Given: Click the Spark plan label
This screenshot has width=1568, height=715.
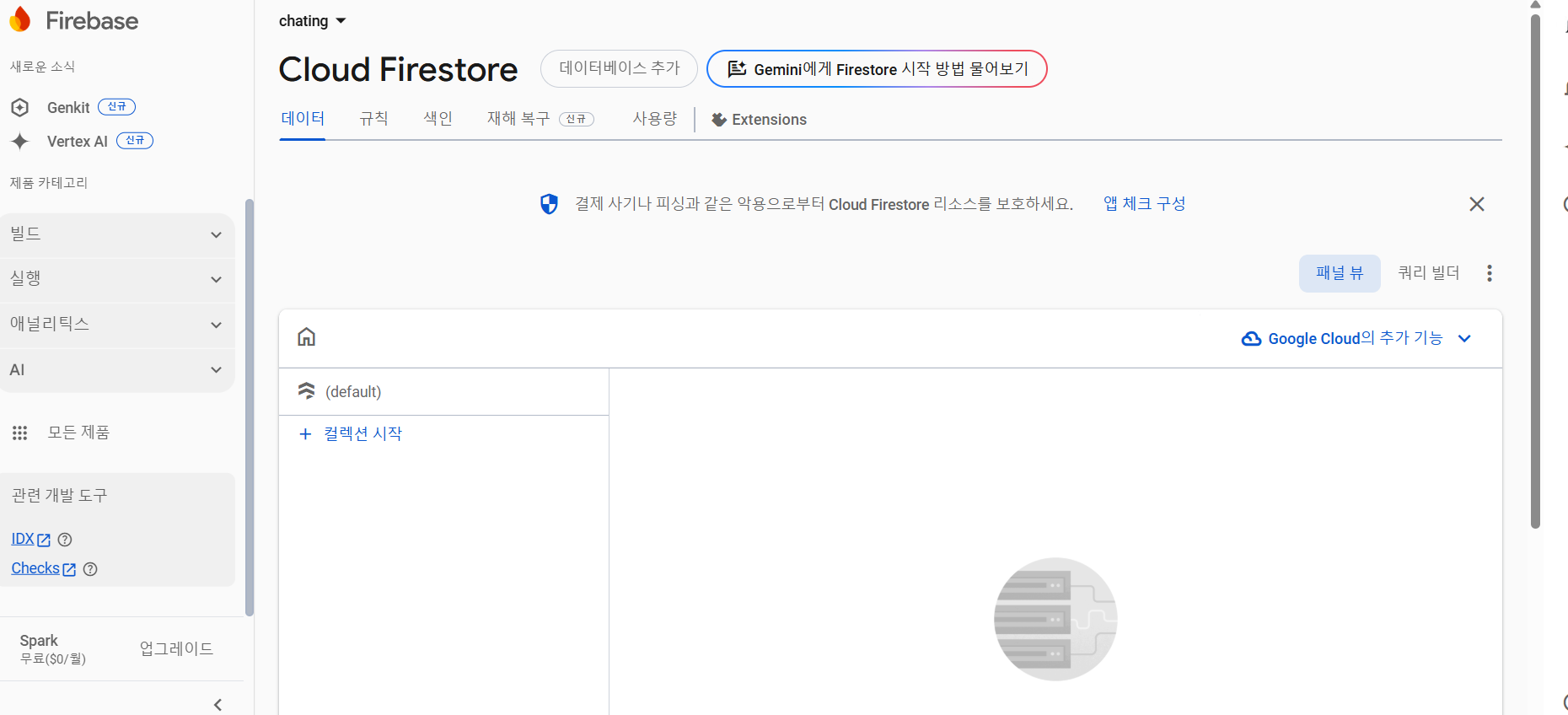Looking at the screenshot, I should pos(39,642).
